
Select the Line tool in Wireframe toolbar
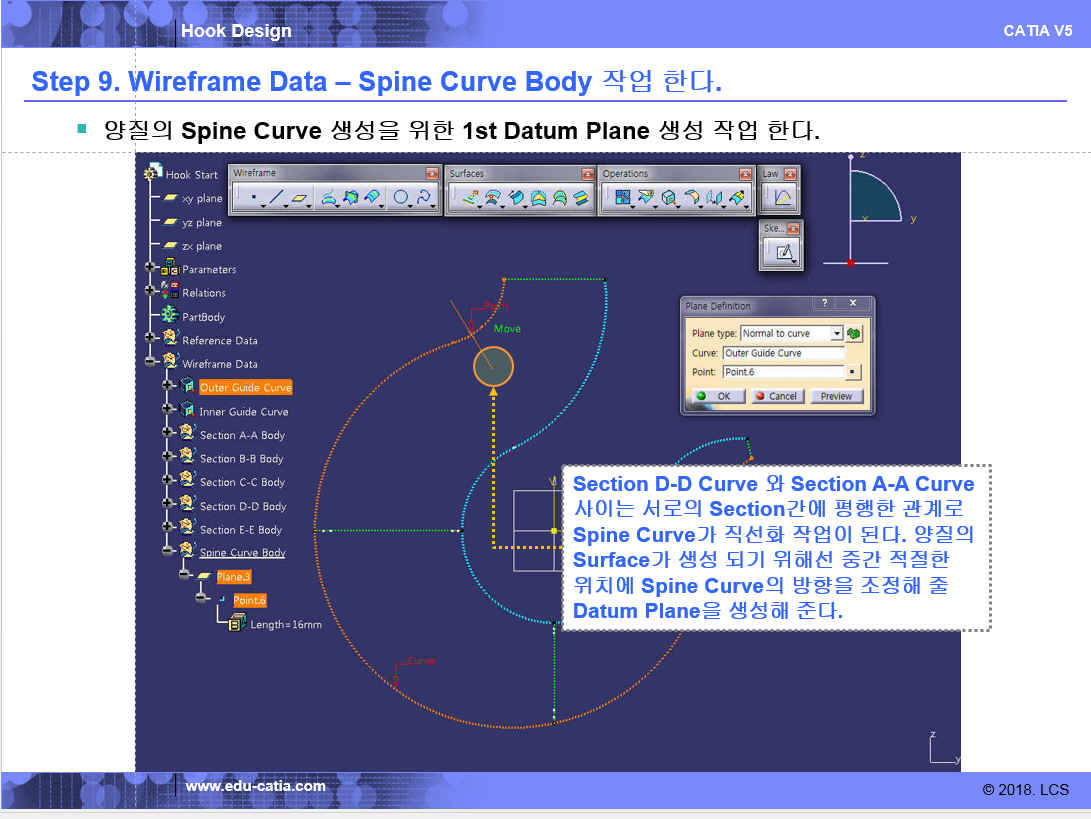[x=277, y=198]
